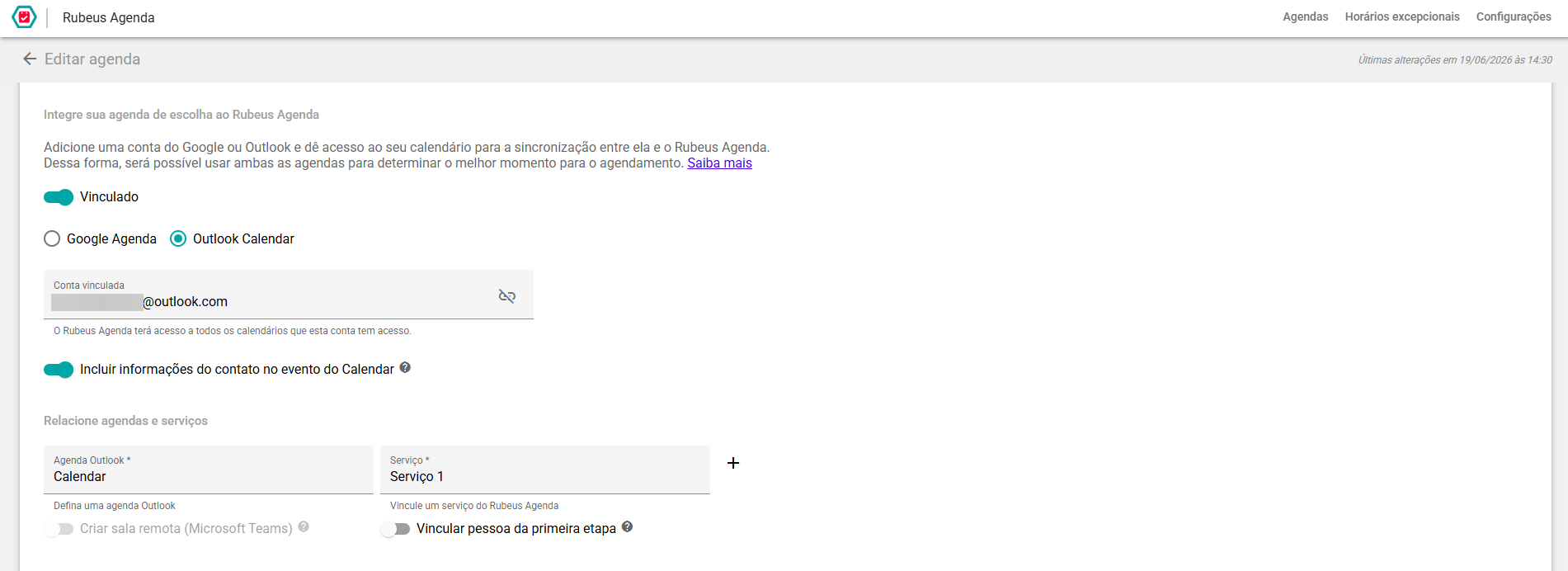Unlink the connected outlook.com account icon
The image size is (1568, 571).
[507, 295]
